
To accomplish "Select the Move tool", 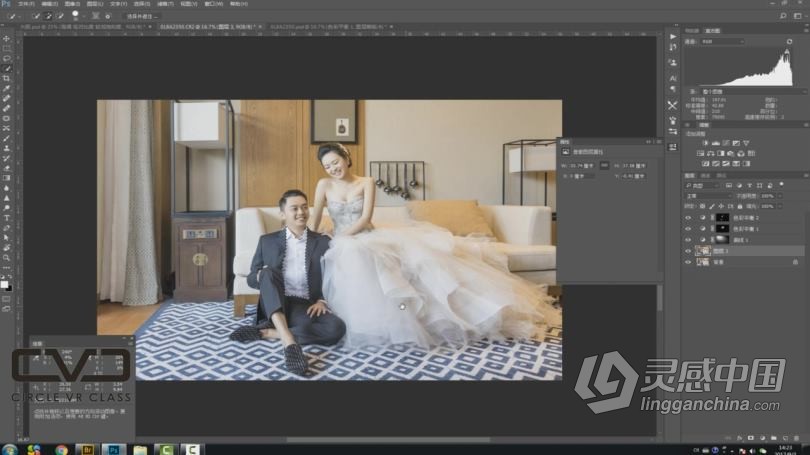I will 6,38.
